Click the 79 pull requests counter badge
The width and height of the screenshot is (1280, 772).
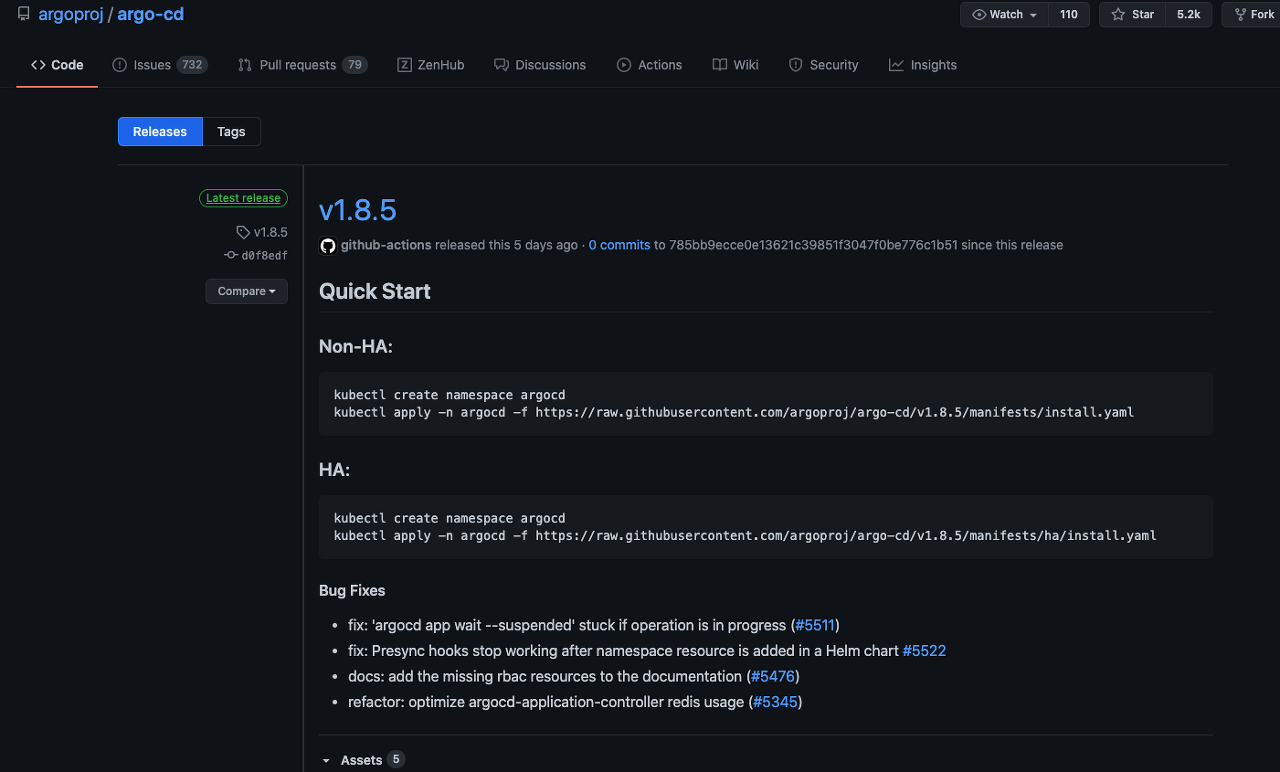[x=354, y=65]
